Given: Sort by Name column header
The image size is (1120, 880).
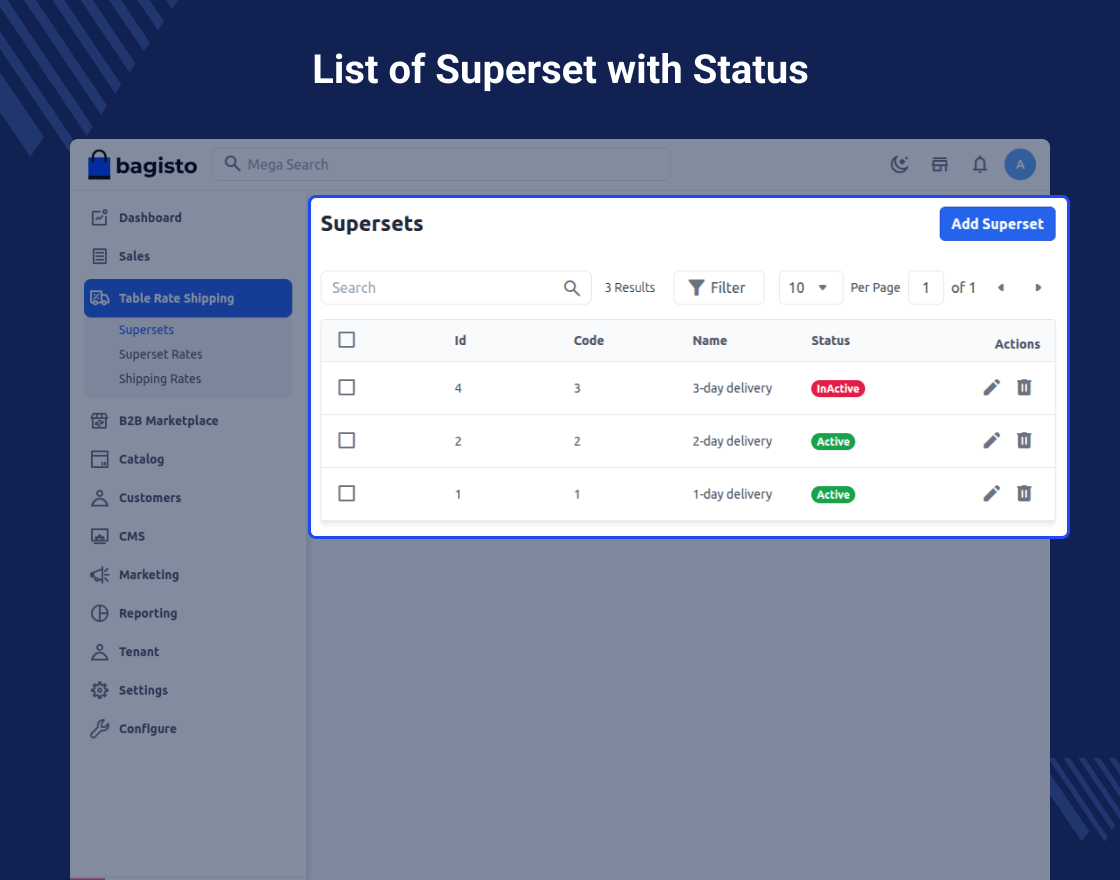Looking at the screenshot, I should [x=709, y=341].
